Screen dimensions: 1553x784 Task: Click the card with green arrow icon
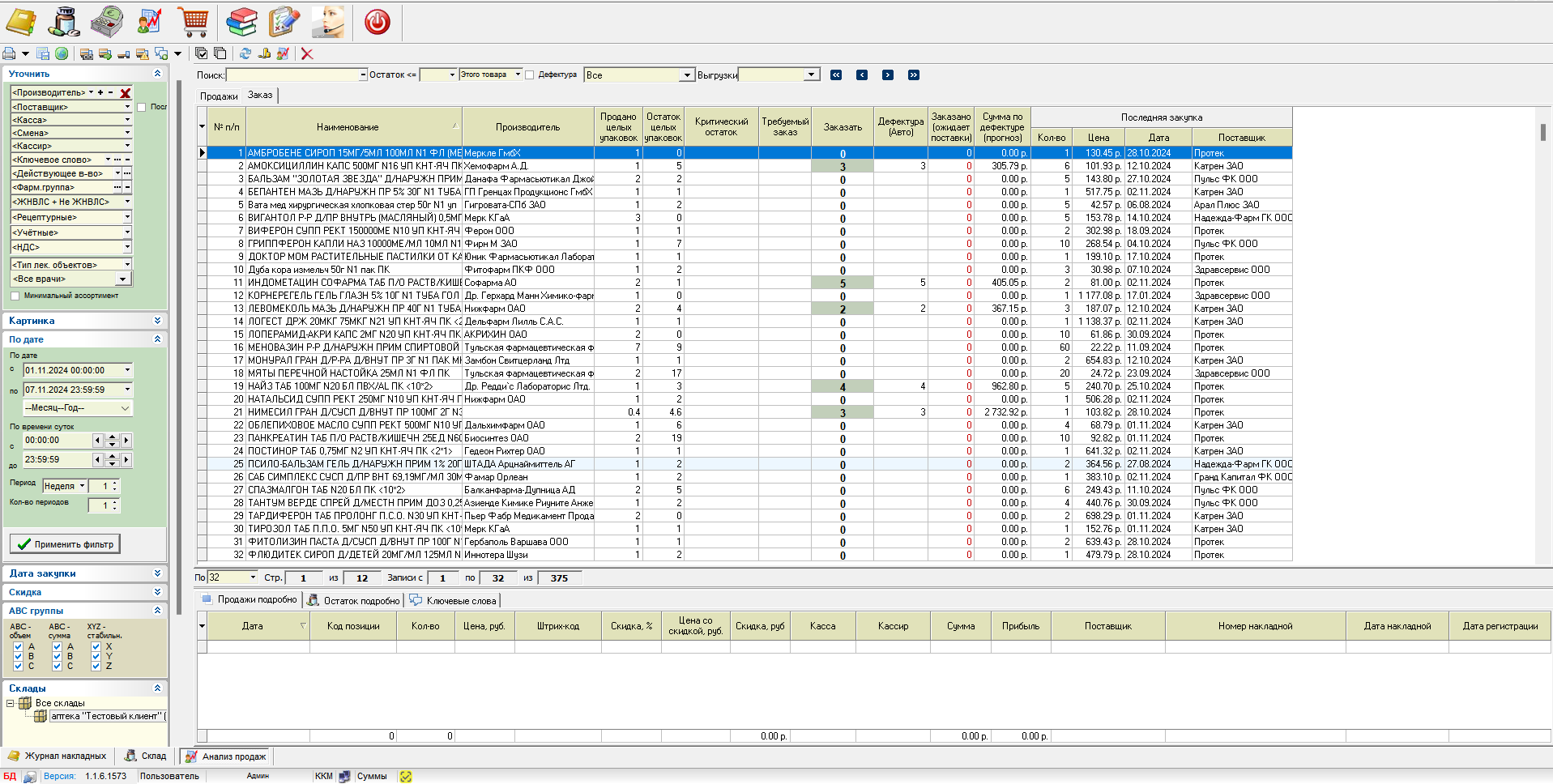click(105, 53)
